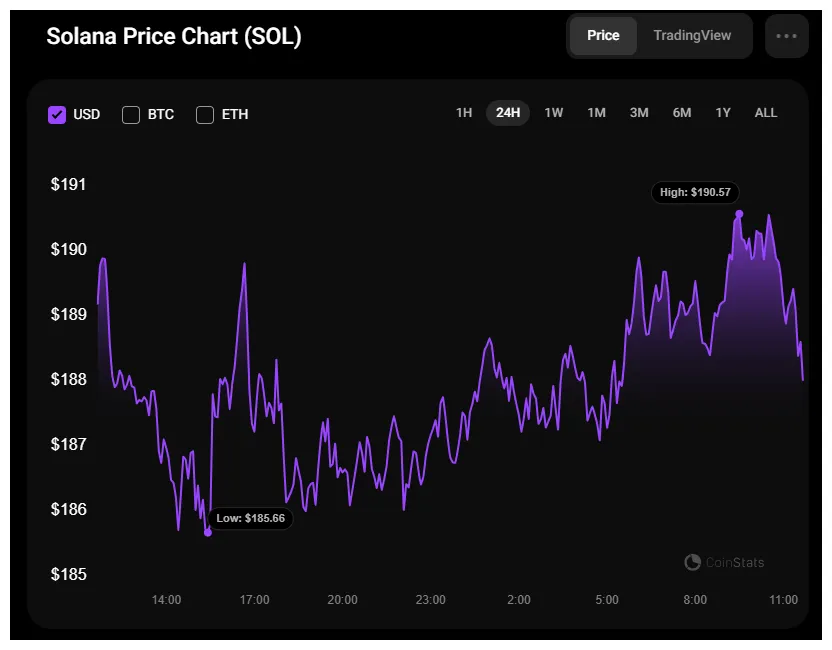
Task: Enable the BTC currency checkbox
Action: click(x=130, y=114)
